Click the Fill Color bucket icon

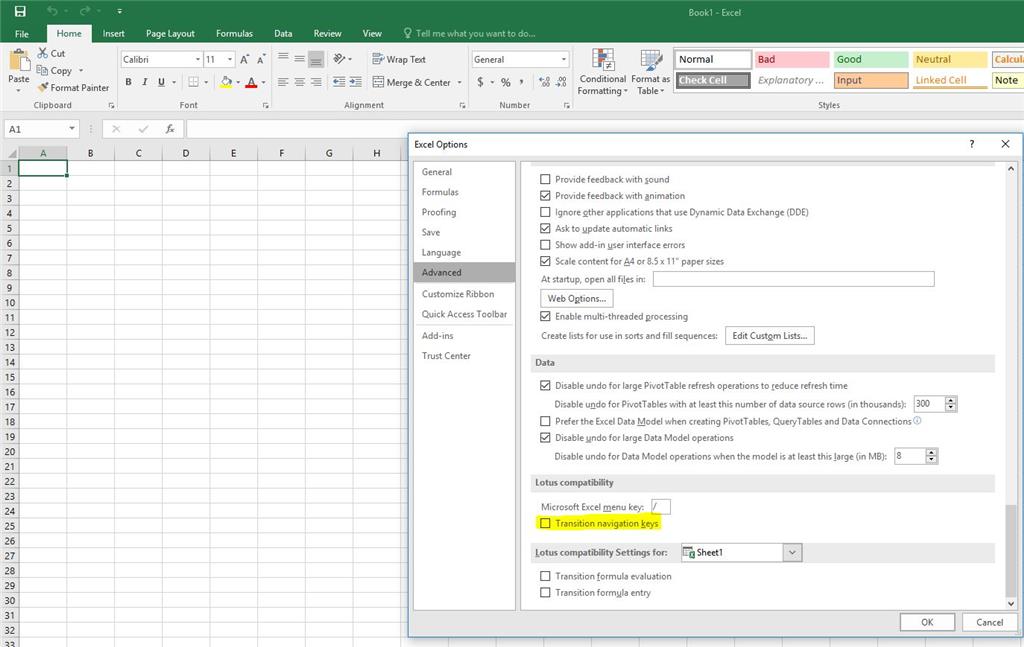coord(226,82)
